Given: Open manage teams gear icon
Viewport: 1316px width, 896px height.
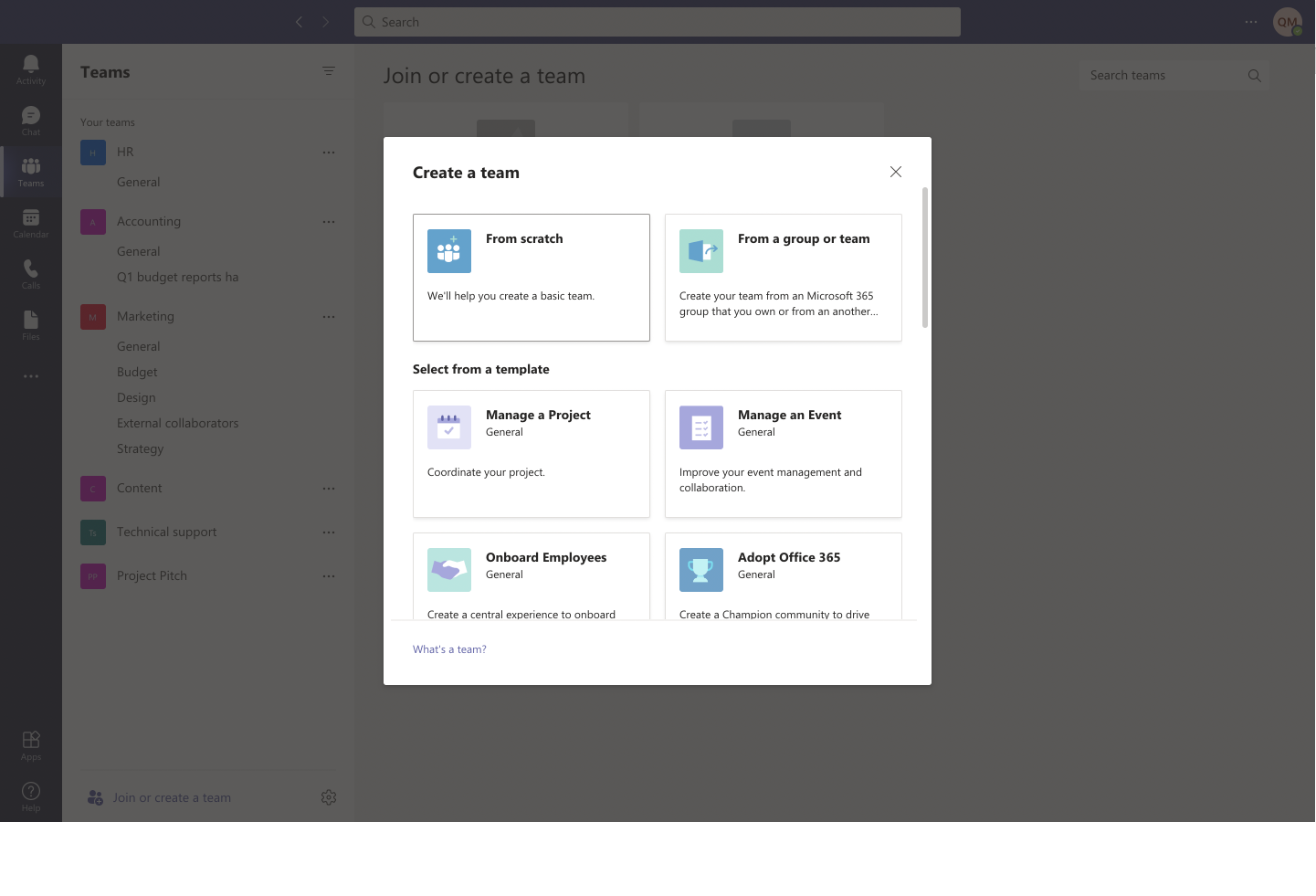Looking at the screenshot, I should 329,797.
